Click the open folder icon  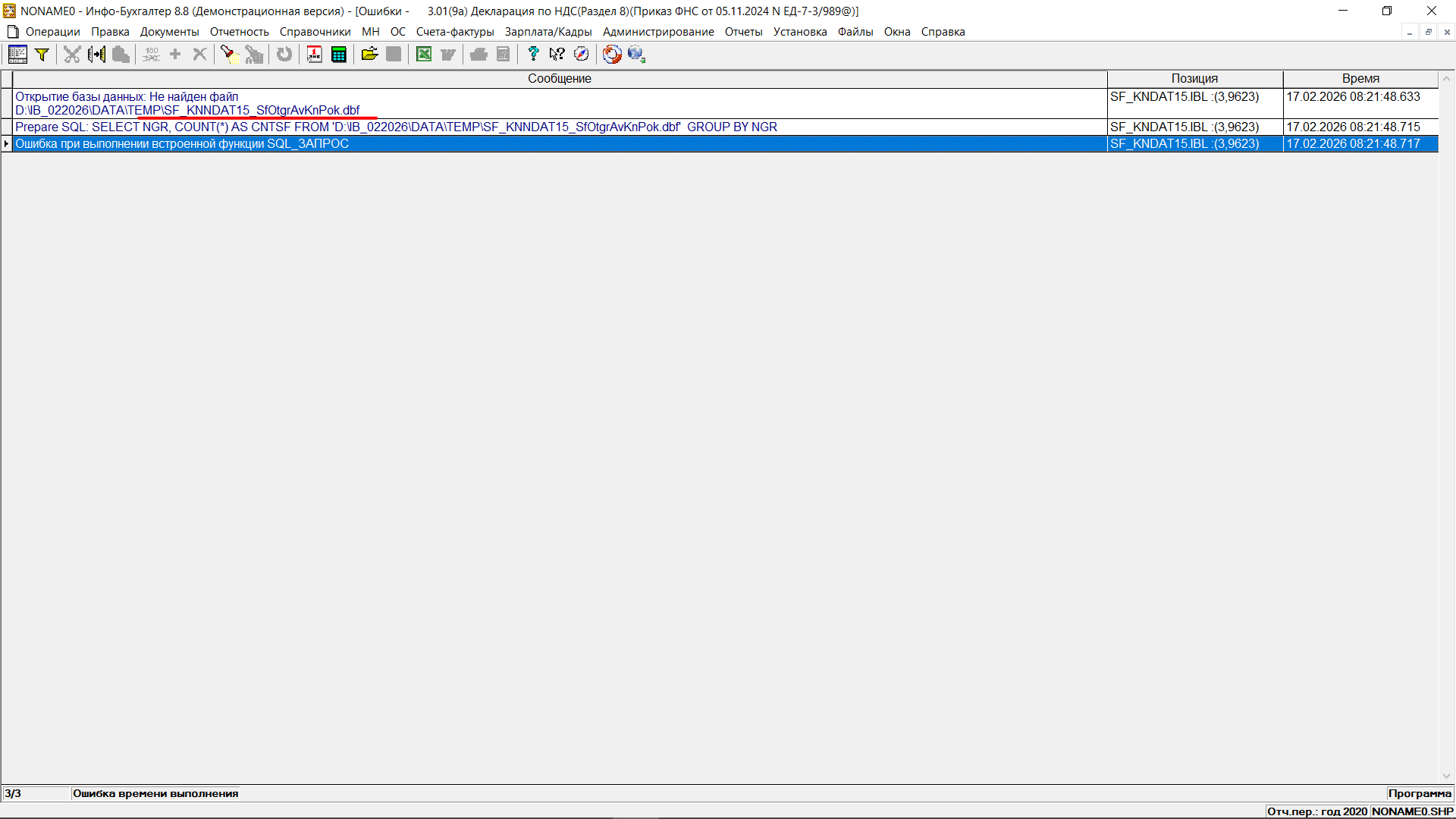[x=369, y=54]
